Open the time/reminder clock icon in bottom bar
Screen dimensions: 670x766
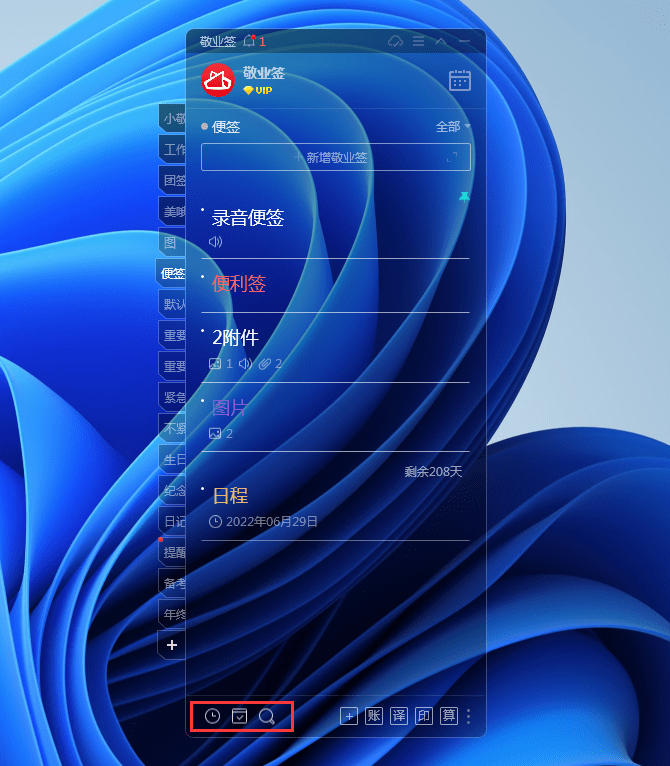[212, 716]
